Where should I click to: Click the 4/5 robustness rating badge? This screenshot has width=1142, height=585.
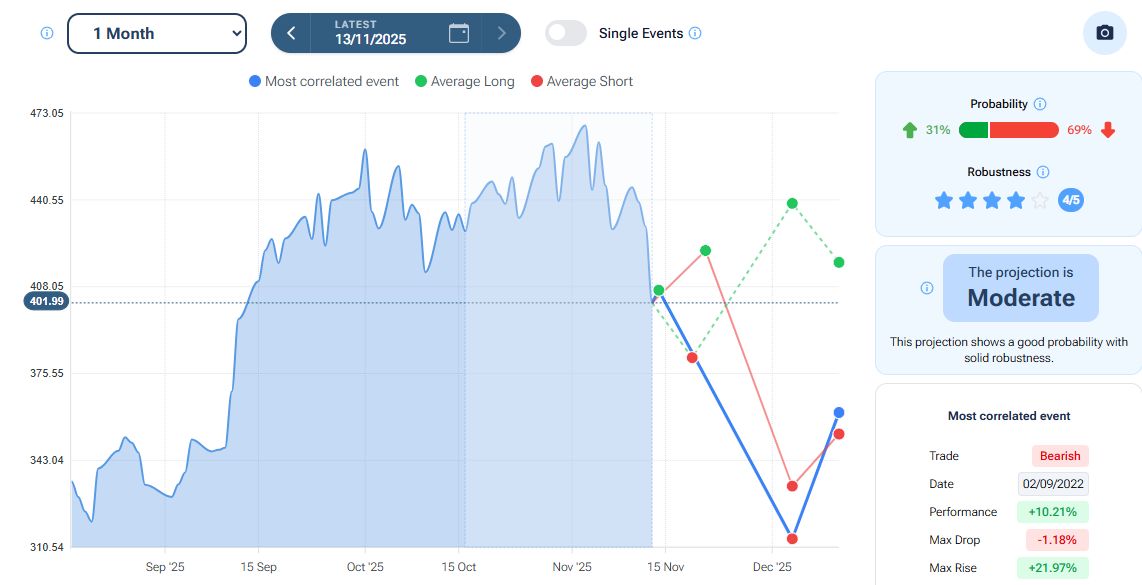pos(1071,200)
